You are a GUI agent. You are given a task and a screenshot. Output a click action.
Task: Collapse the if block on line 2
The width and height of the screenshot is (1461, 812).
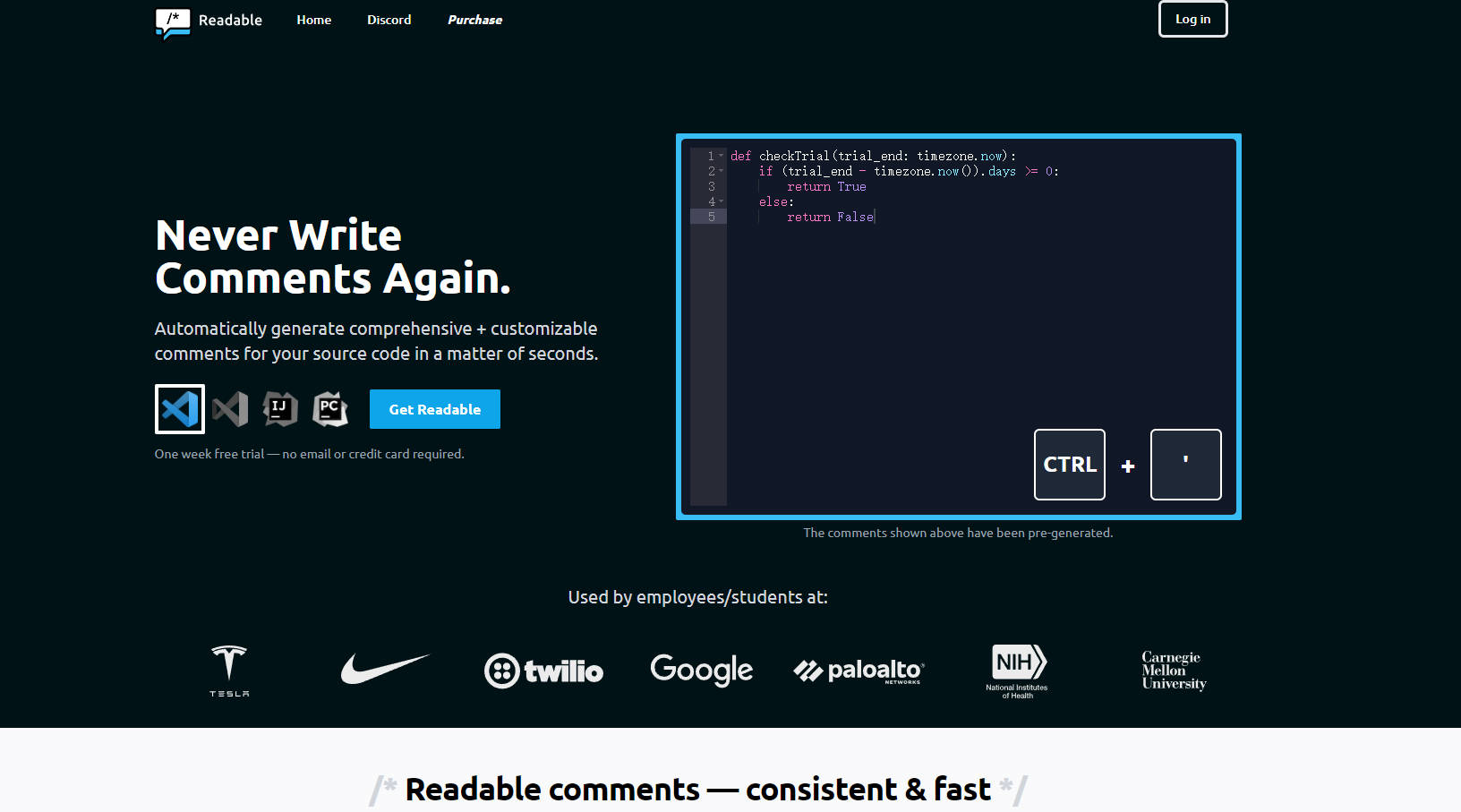pos(722,170)
